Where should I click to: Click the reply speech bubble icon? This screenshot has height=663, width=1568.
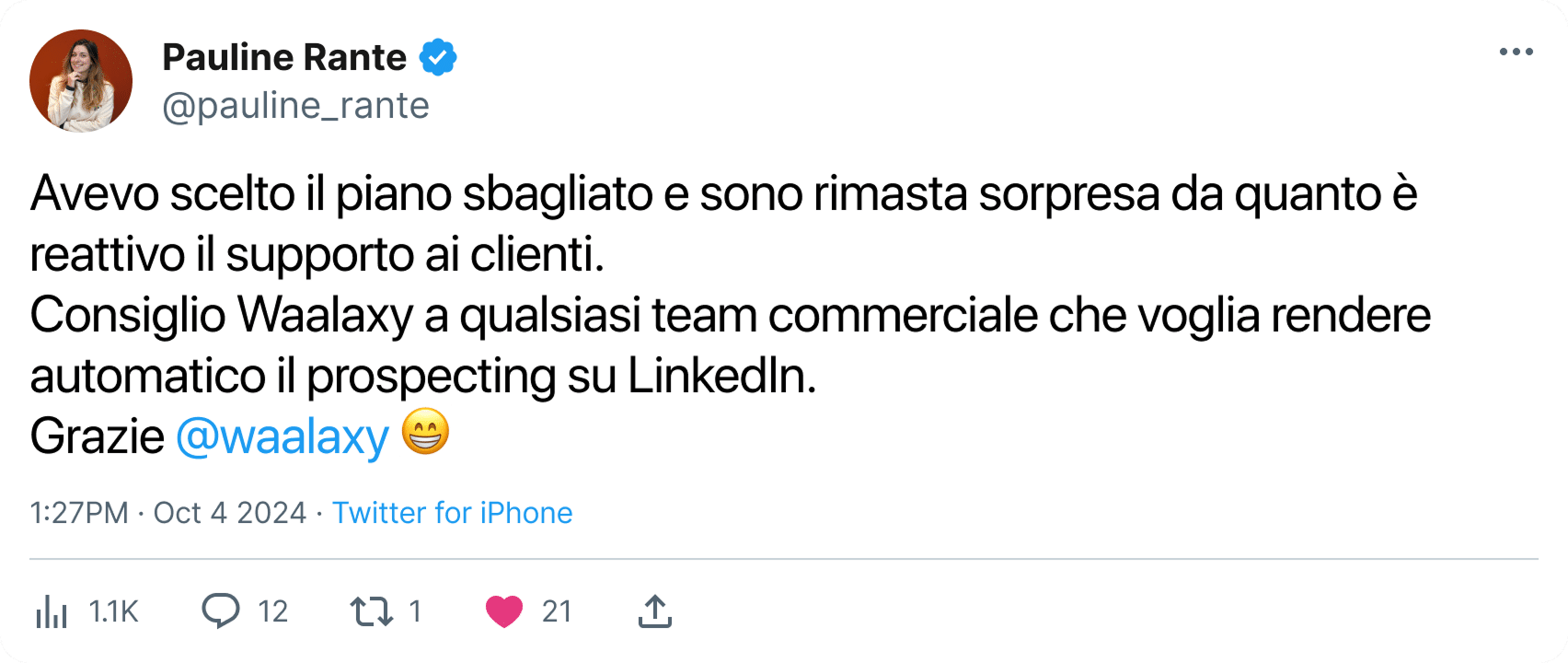coord(221,611)
